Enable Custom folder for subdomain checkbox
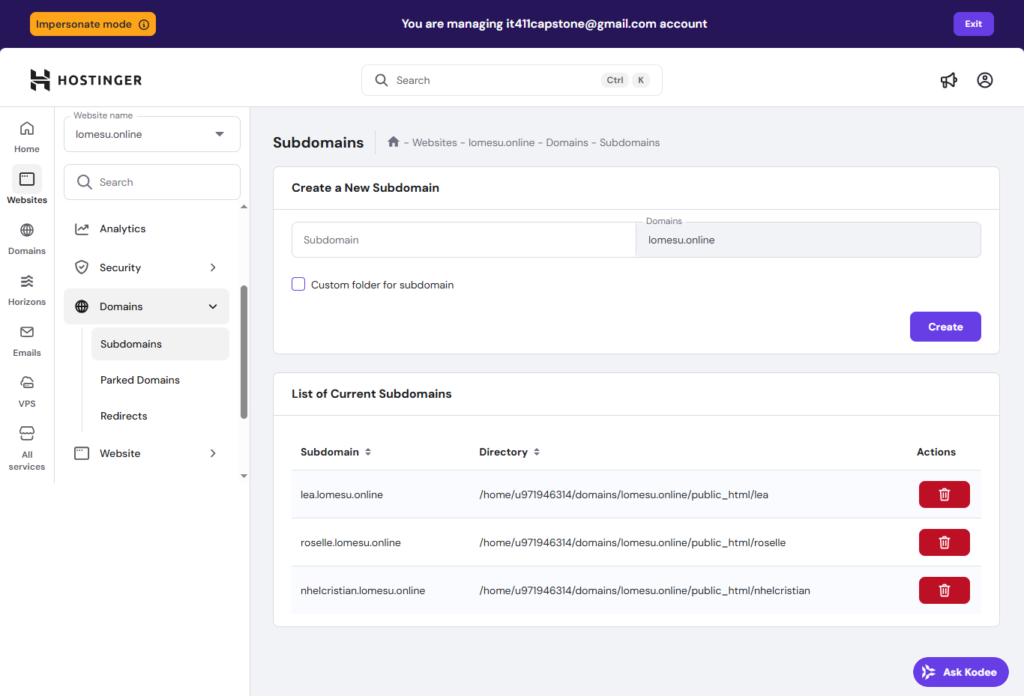The height and width of the screenshot is (696, 1024). (x=298, y=284)
